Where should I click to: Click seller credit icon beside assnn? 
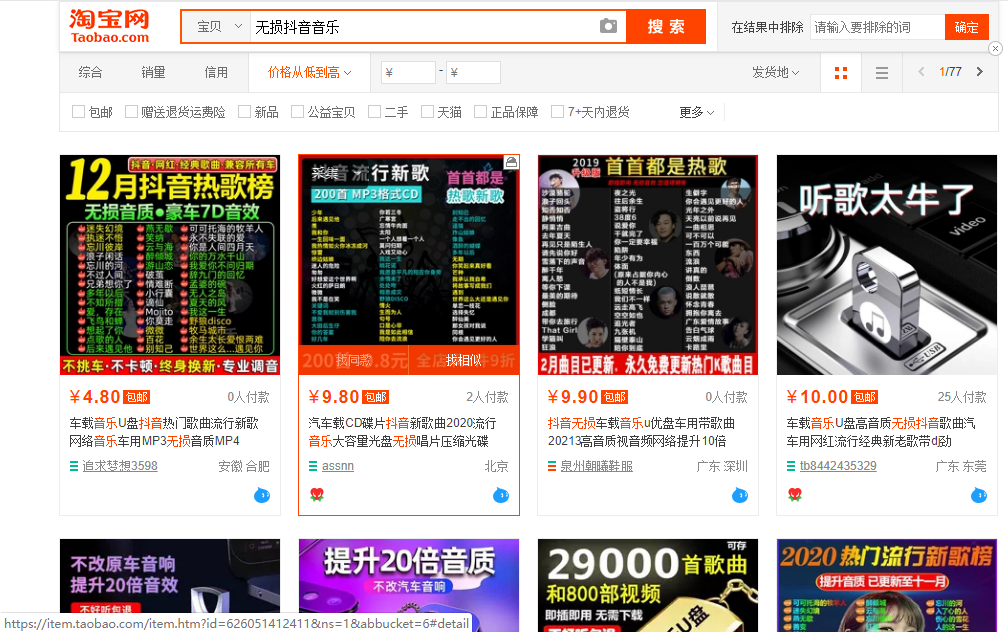click(x=313, y=466)
